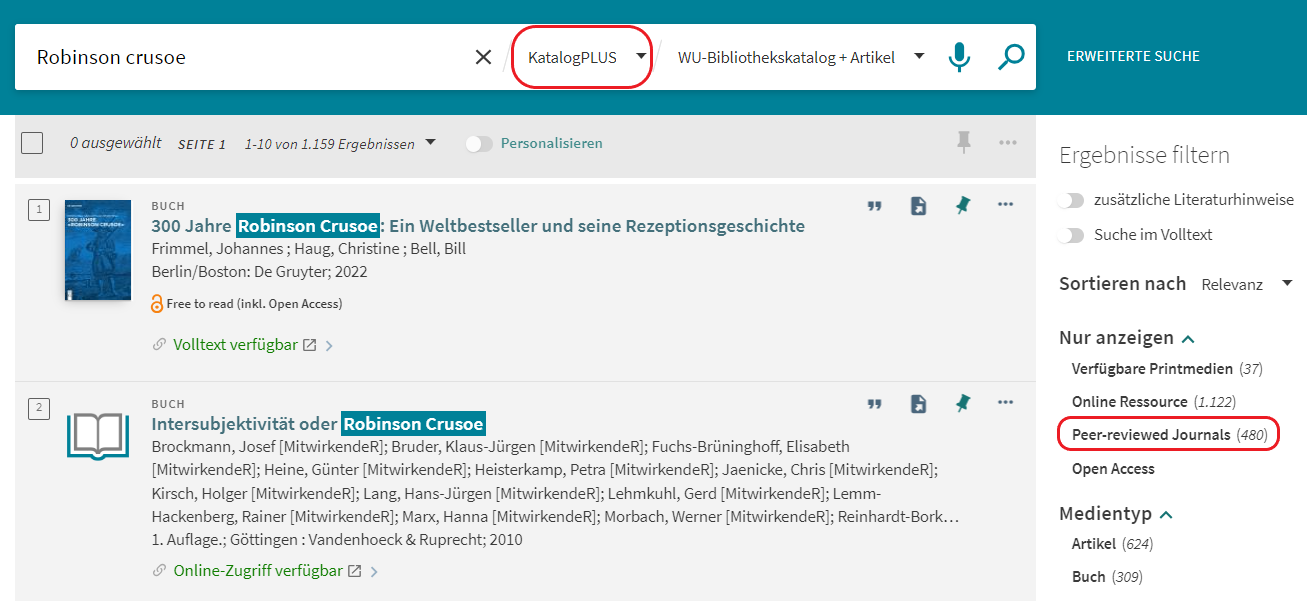Click the voice search microphone icon
This screenshot has width=1307, height=601.
pyautogui.click(x=959, y=57)
